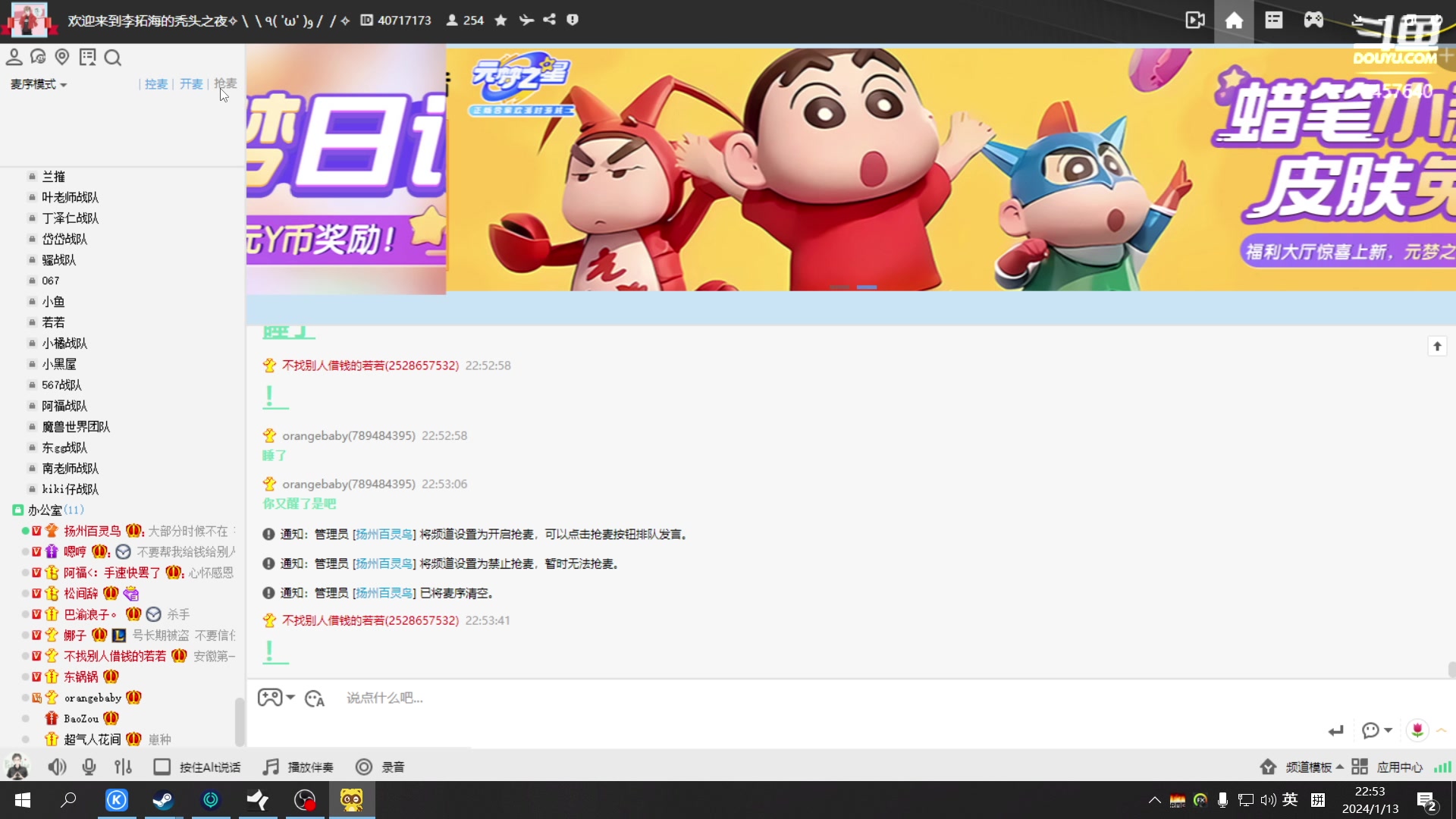Open the 麦序模式 dropdown
The image size is (1456, 819).
tap(36, 84)
